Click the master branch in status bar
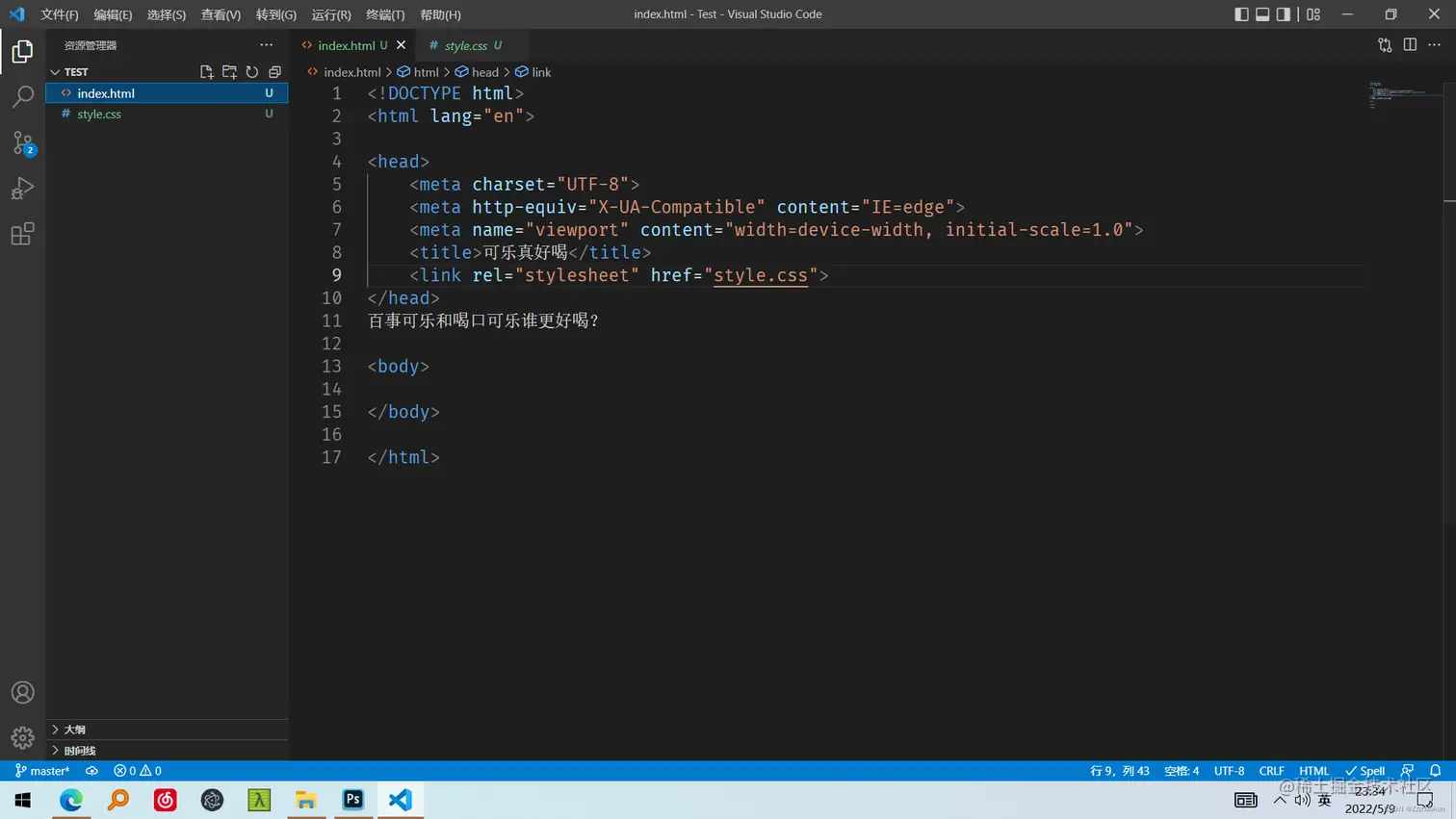Screen dimensions: 1456x819 coord(42,771)
